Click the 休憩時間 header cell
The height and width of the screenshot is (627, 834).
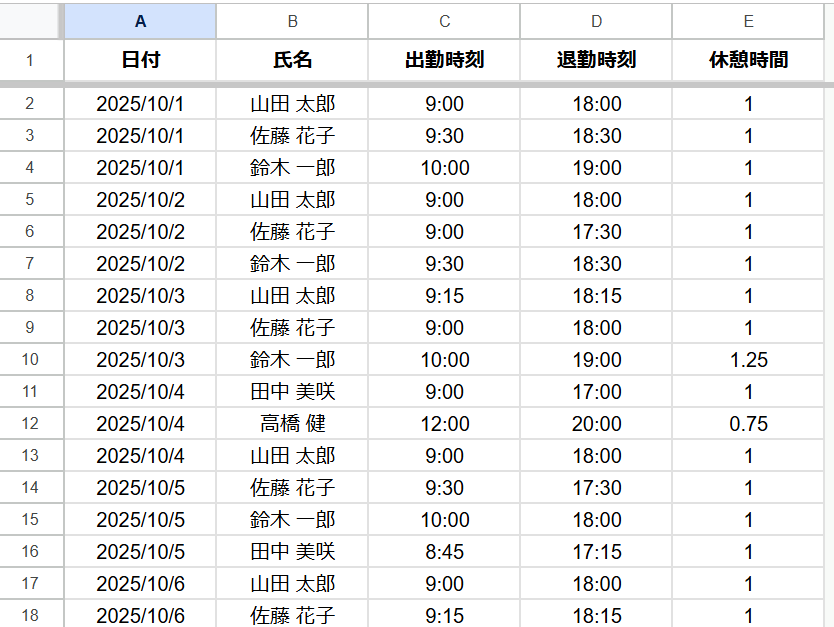click(748, 60)
